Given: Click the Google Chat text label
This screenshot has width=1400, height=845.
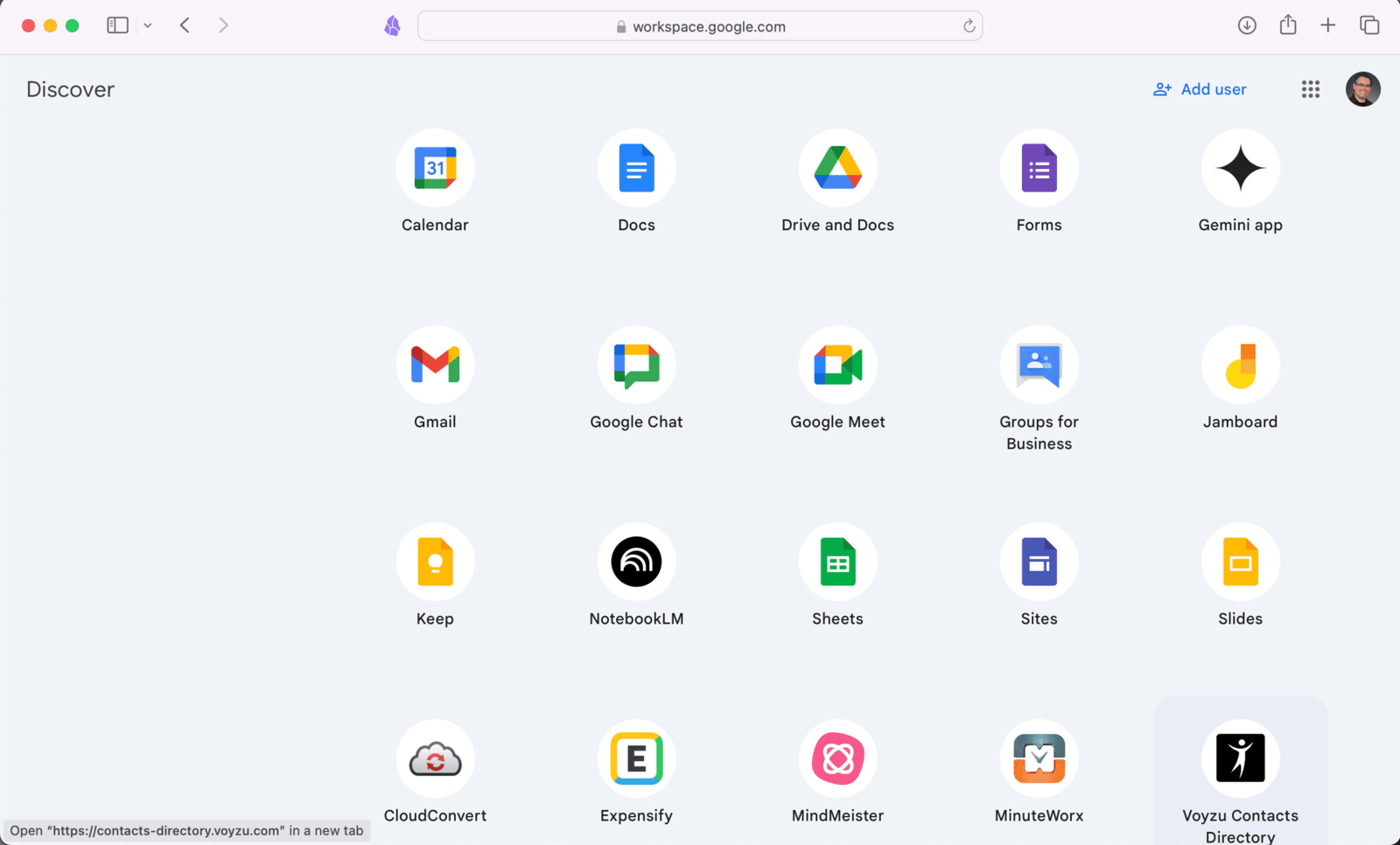Looking at the screenshot, I should click(636, 422).
